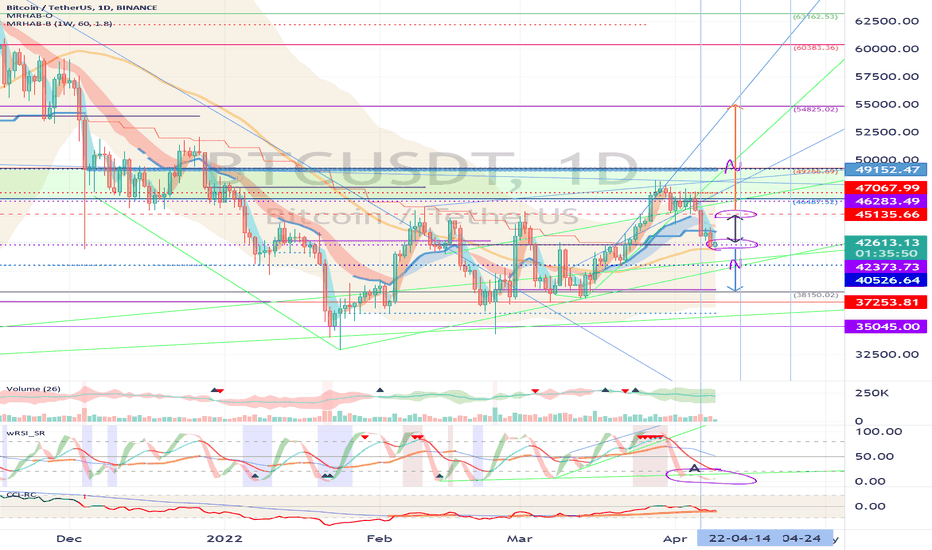Click the 35045.00 purple price label

coord(887,326)
